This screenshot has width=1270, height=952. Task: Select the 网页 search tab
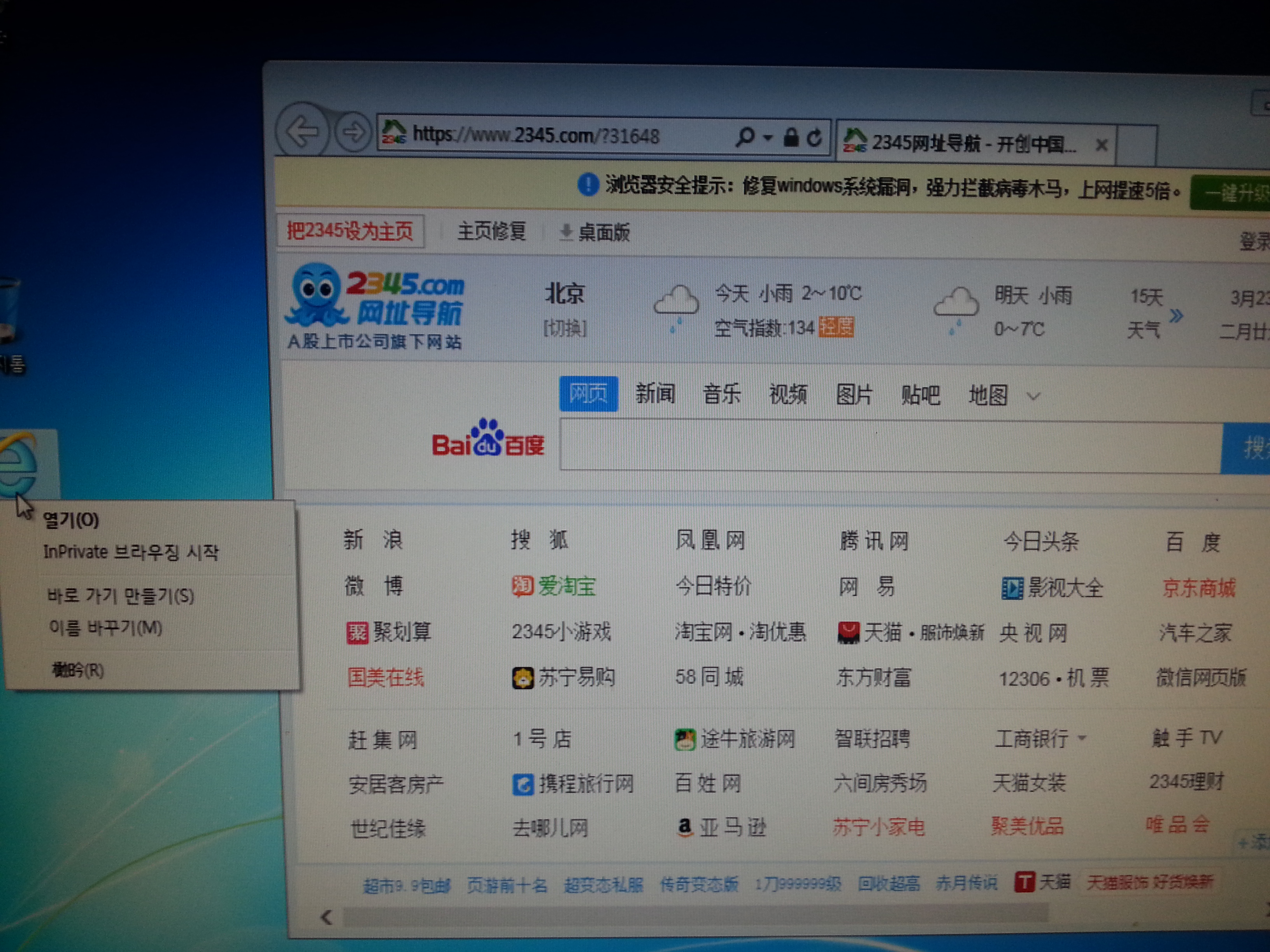point(588,393)
